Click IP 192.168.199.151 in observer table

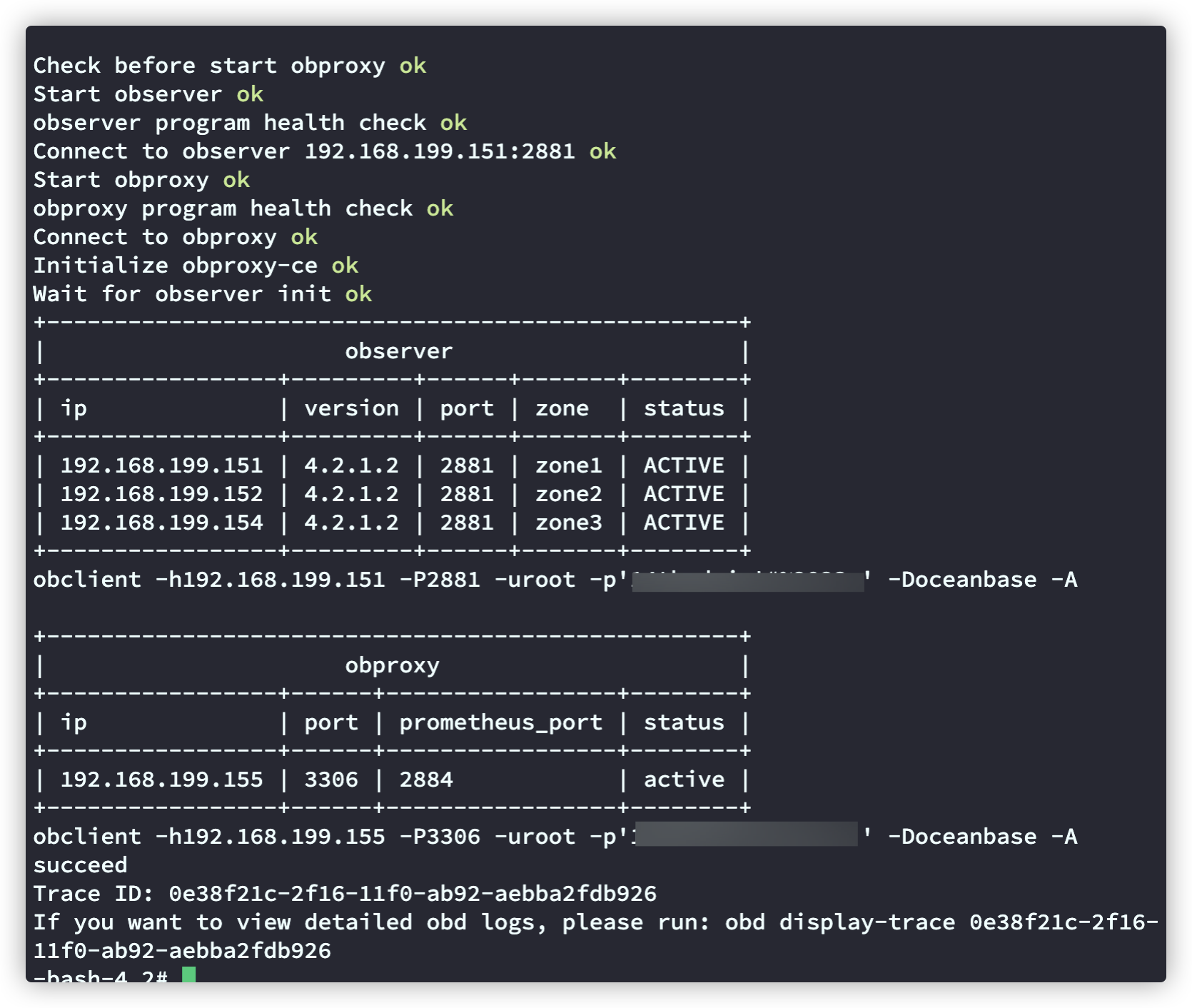coord(161,465)
